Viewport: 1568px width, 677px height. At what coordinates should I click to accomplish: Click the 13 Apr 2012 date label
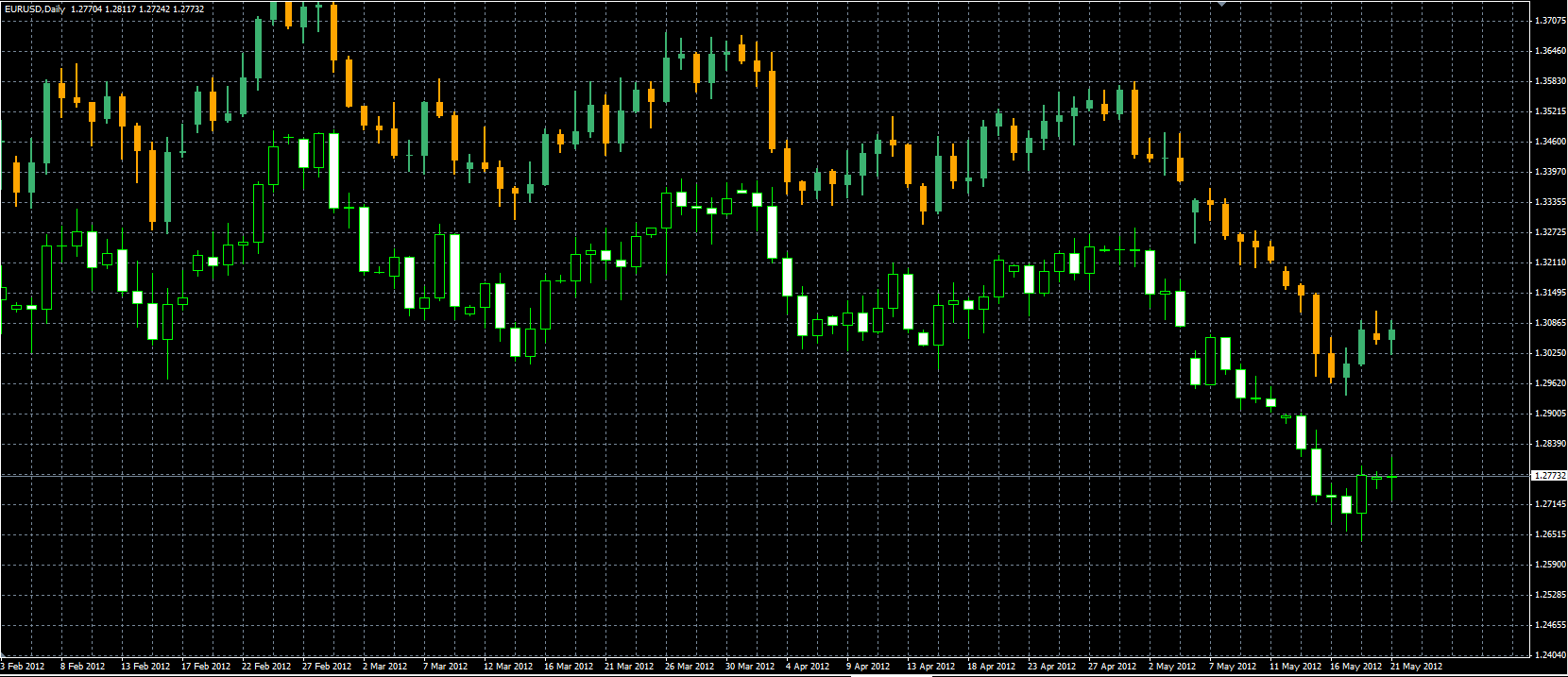click(930, 667)
